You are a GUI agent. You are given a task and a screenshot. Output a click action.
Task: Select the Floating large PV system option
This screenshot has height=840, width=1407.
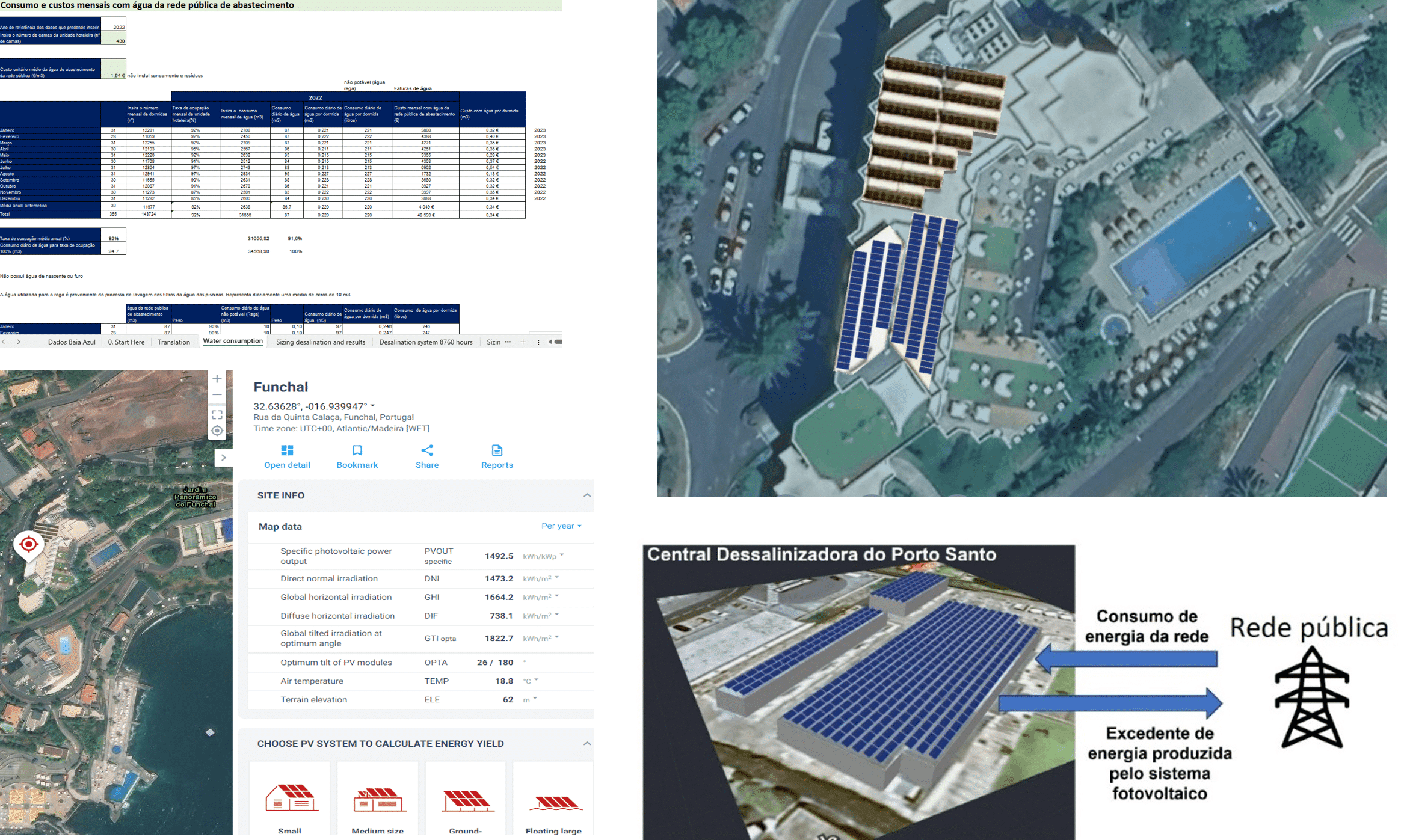click(553, 801)
